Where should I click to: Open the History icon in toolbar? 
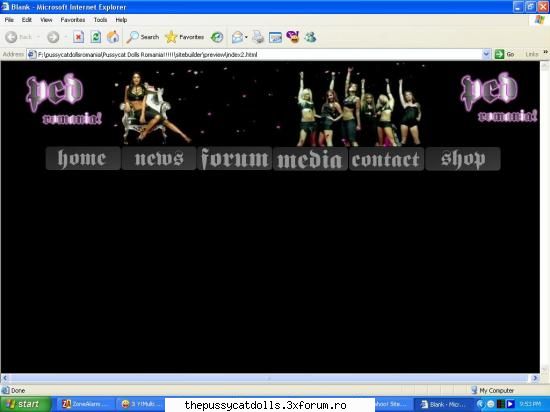coord(217,37)
